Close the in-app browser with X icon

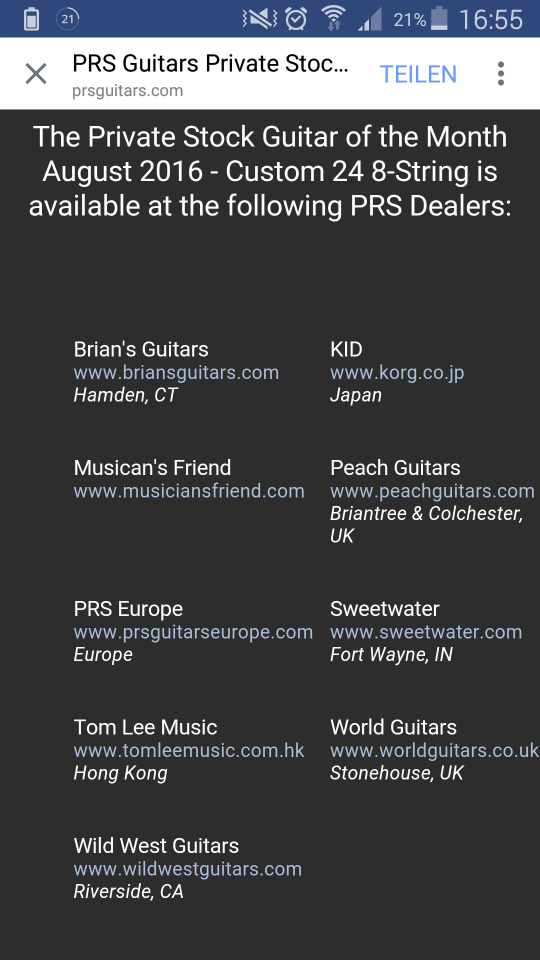click(x=36, y=74)
